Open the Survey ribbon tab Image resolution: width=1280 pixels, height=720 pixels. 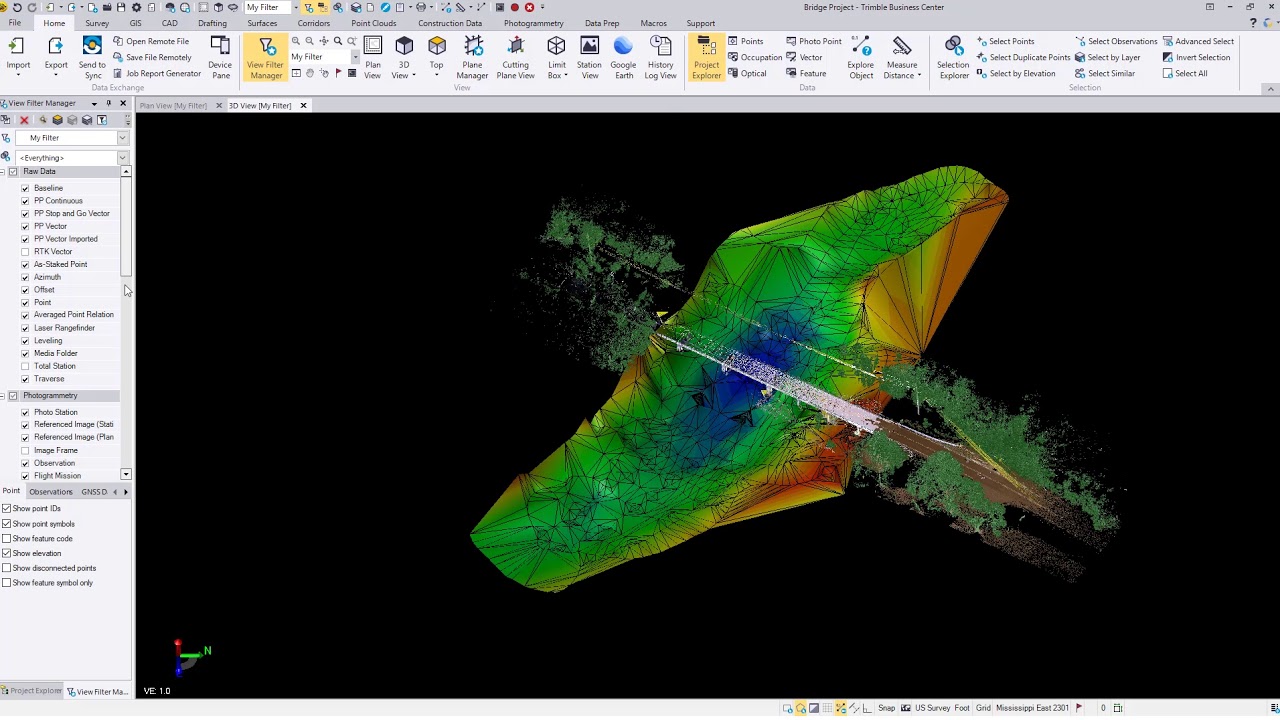coord(97,23)
